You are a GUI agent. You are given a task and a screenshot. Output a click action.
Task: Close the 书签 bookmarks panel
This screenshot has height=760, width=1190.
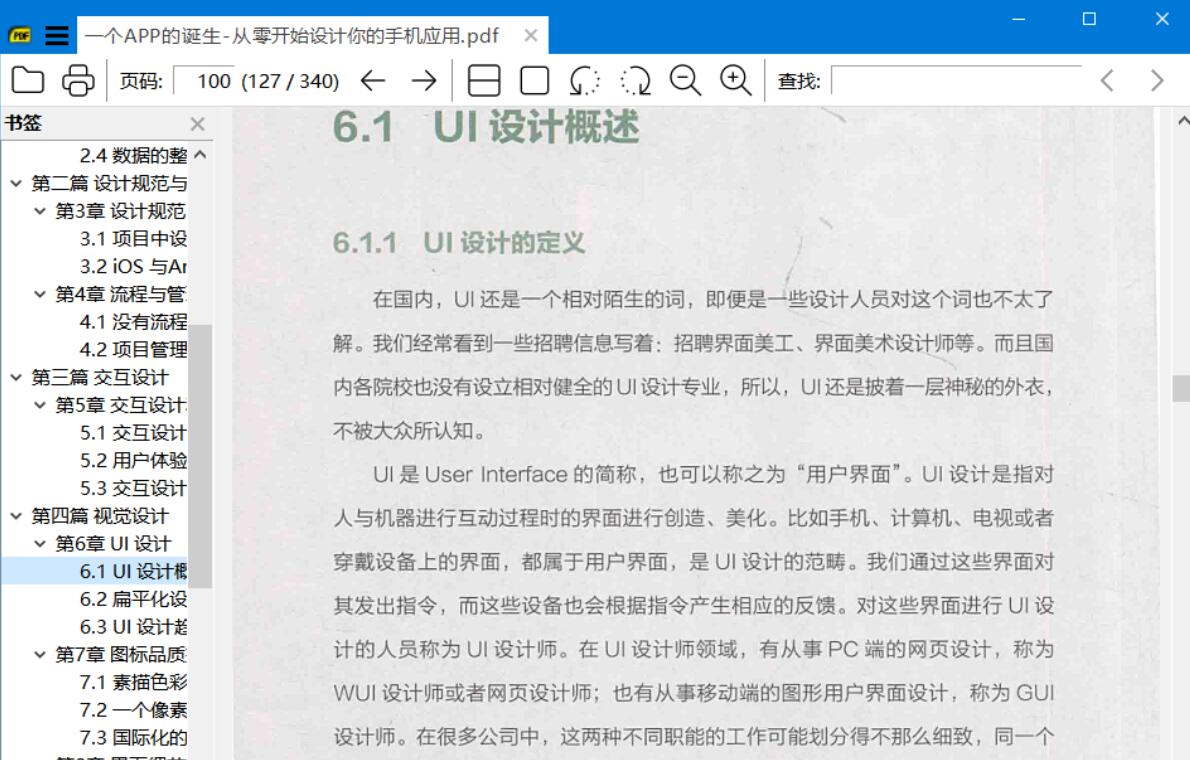click(x=197, y=124)
